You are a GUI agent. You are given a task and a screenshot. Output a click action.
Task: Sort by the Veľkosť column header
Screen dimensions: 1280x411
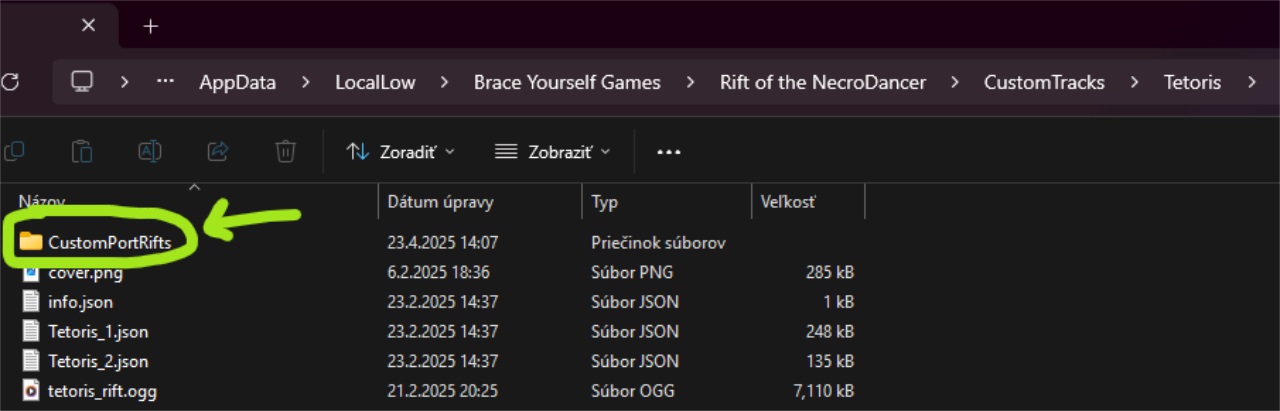[788, 202]
